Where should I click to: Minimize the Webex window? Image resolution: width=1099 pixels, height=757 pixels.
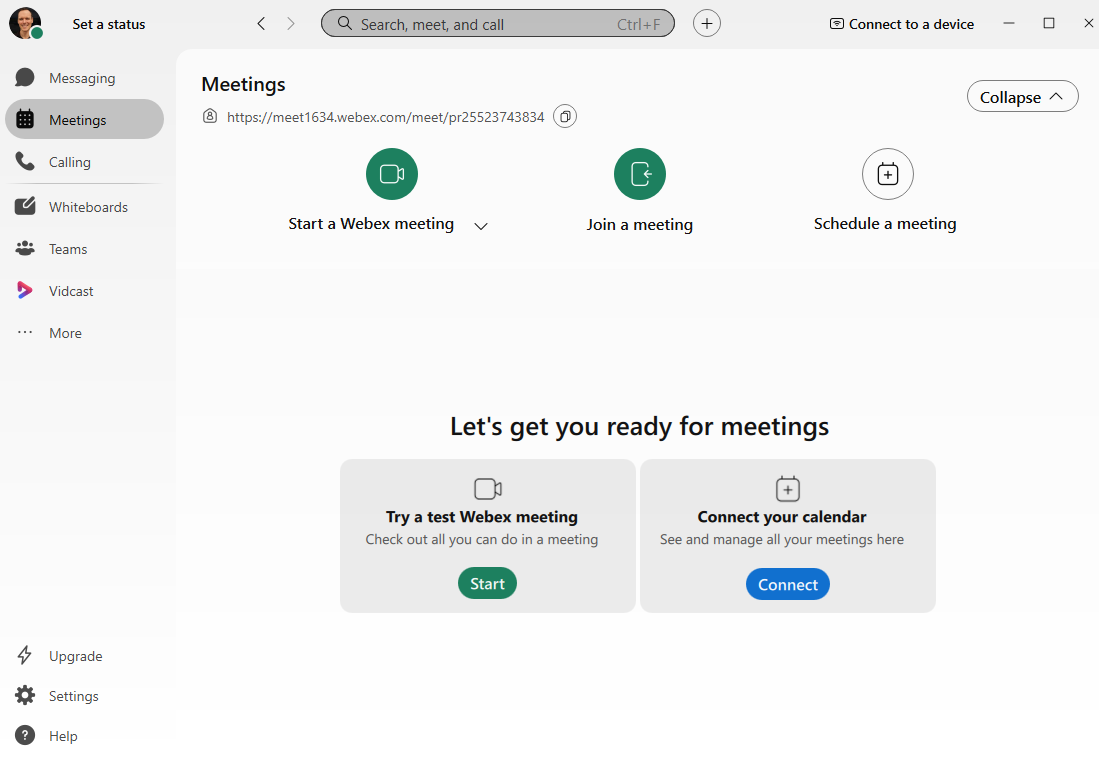[1009, 23]
